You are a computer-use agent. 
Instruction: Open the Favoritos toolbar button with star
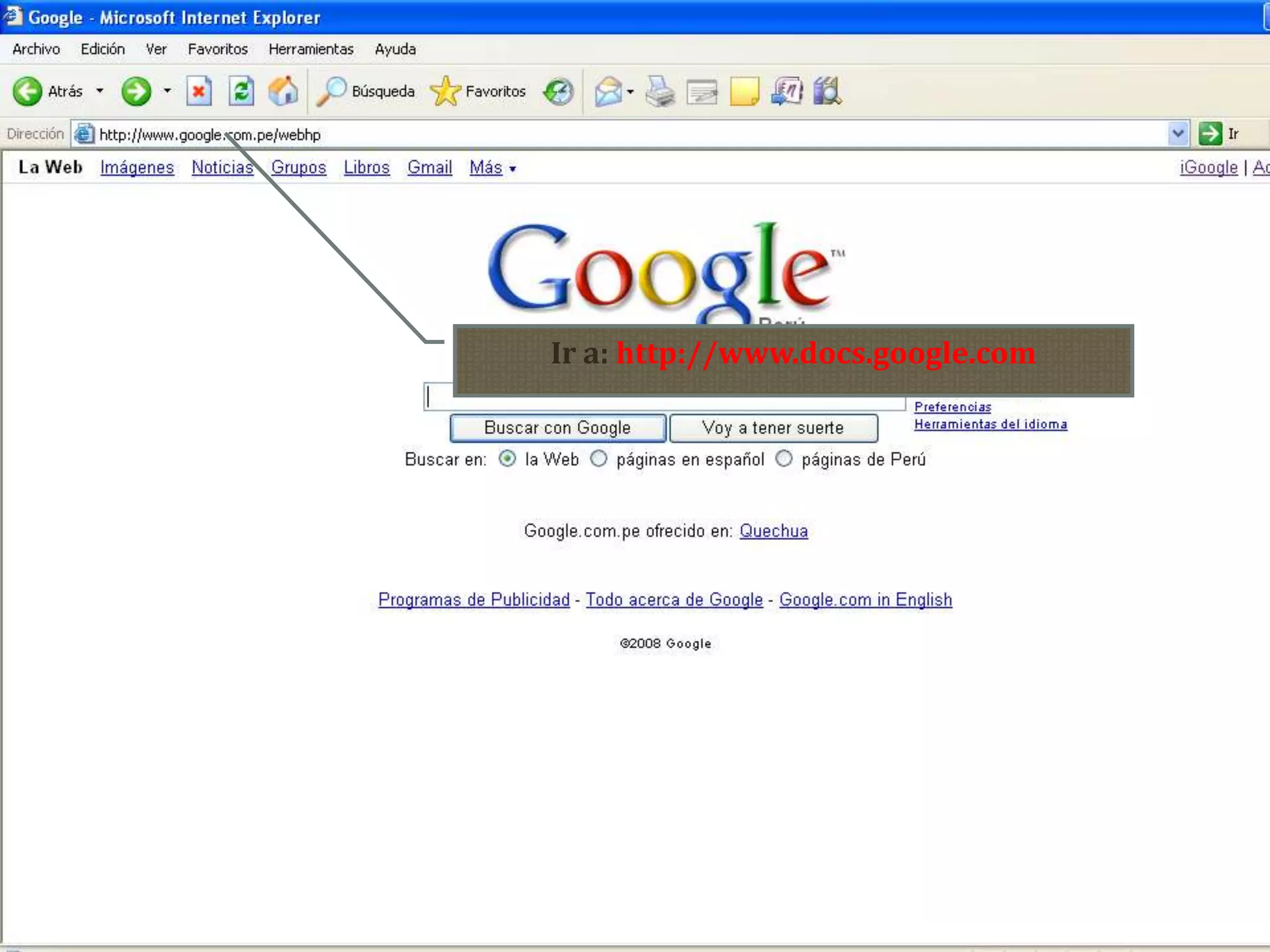tap(478, 92)
